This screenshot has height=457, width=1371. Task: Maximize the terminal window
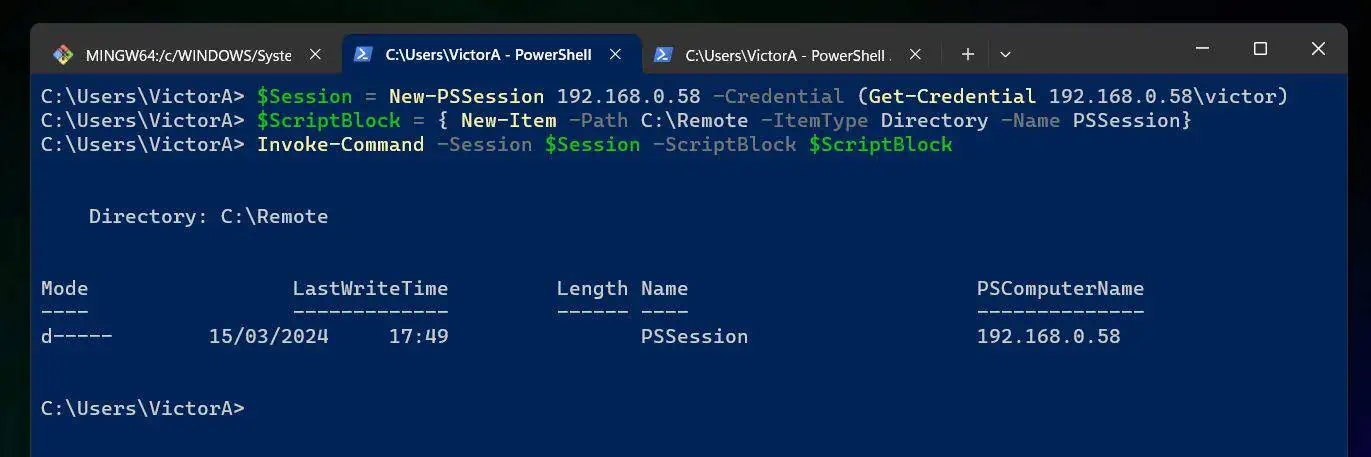click(1260, 49)
